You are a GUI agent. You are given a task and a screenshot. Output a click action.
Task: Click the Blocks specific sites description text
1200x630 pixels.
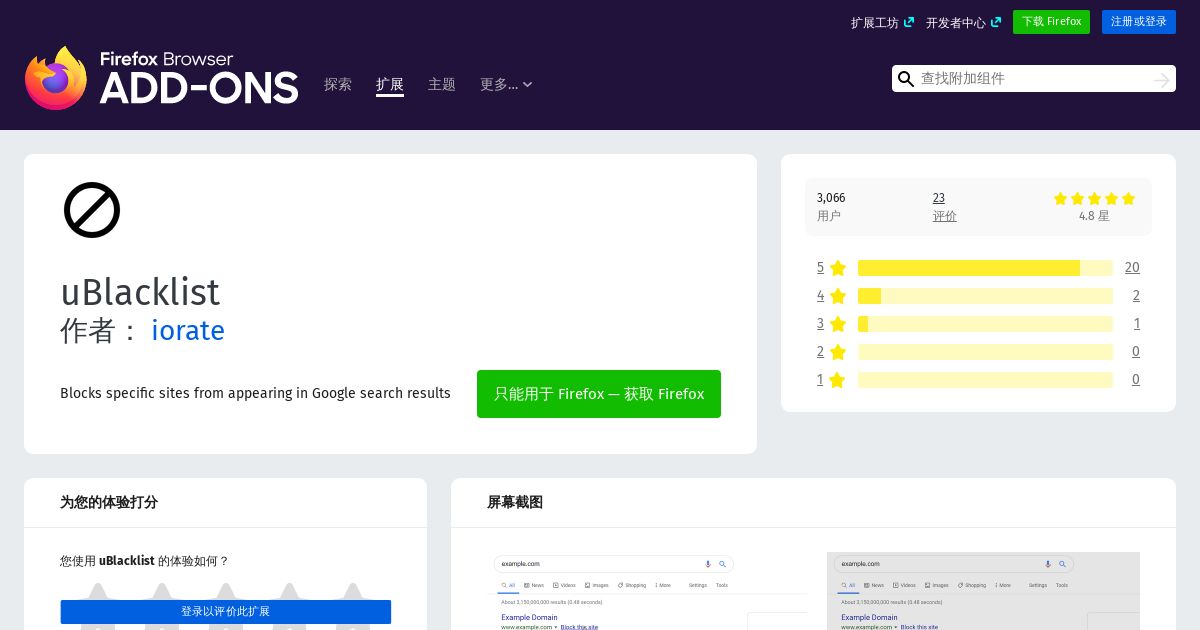click(255, 394)
